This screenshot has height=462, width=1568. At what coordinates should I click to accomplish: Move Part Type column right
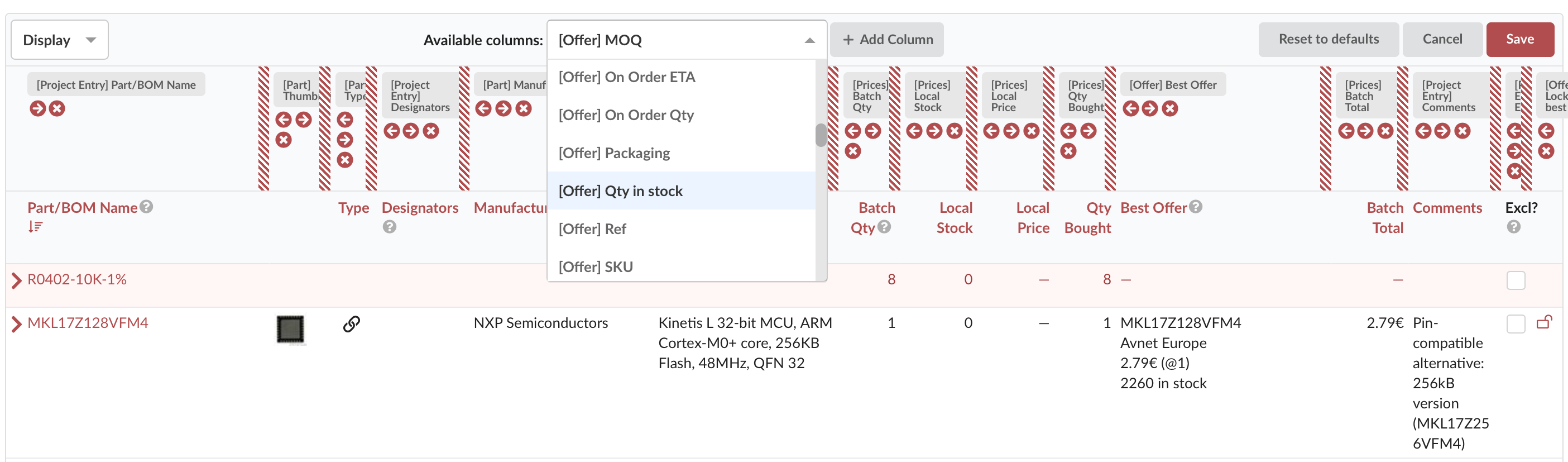[x=345, y=140]
